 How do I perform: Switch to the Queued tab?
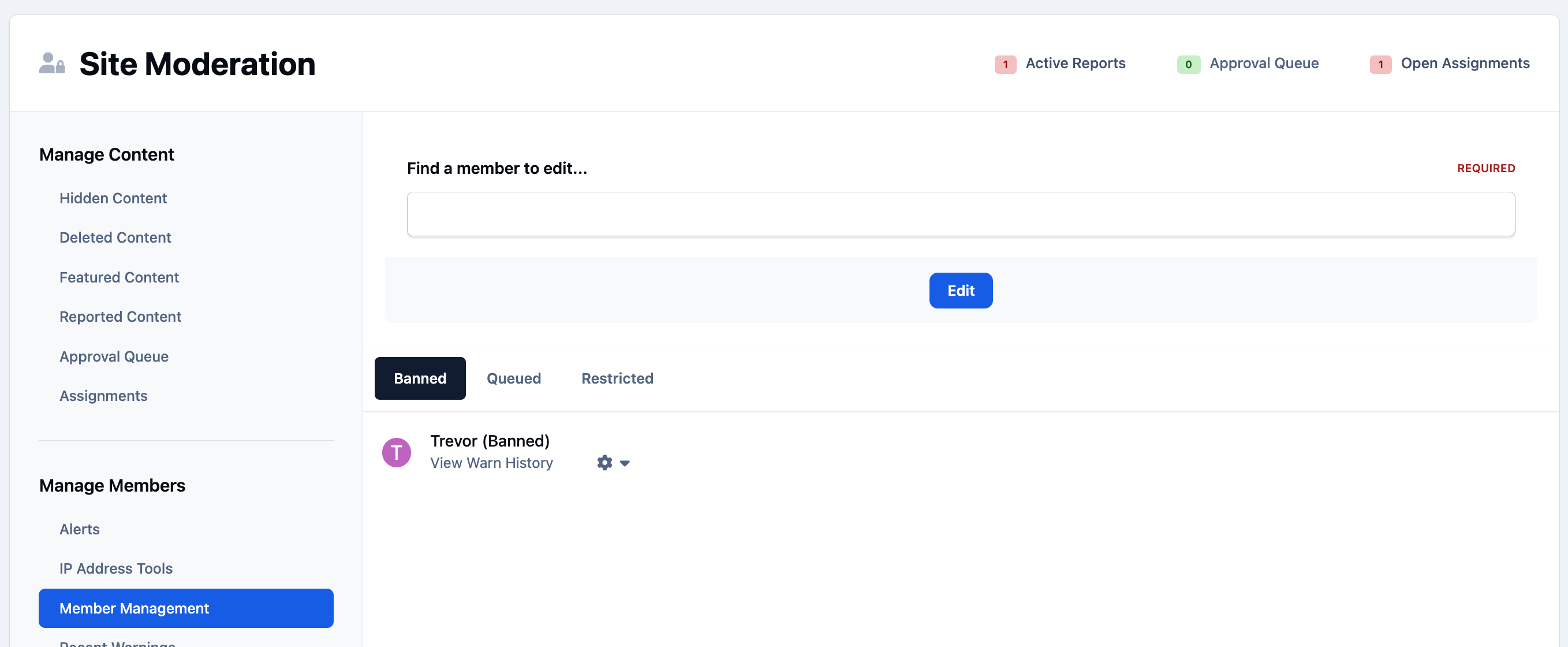tap(513, 378)
